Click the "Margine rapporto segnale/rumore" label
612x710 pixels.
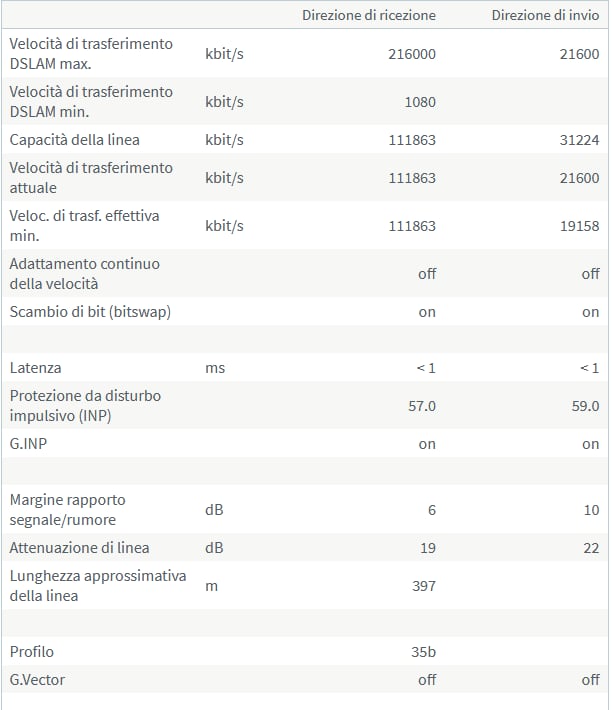tap(67, 509)
